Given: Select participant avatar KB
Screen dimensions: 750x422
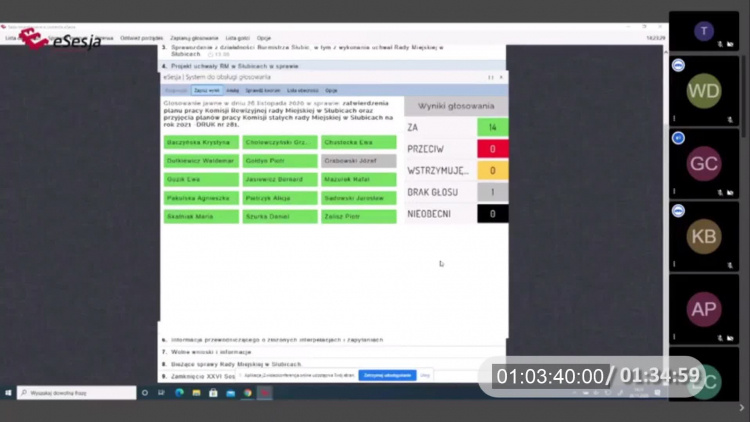Looking at the screenshot, I should click(x=704, y=236).
